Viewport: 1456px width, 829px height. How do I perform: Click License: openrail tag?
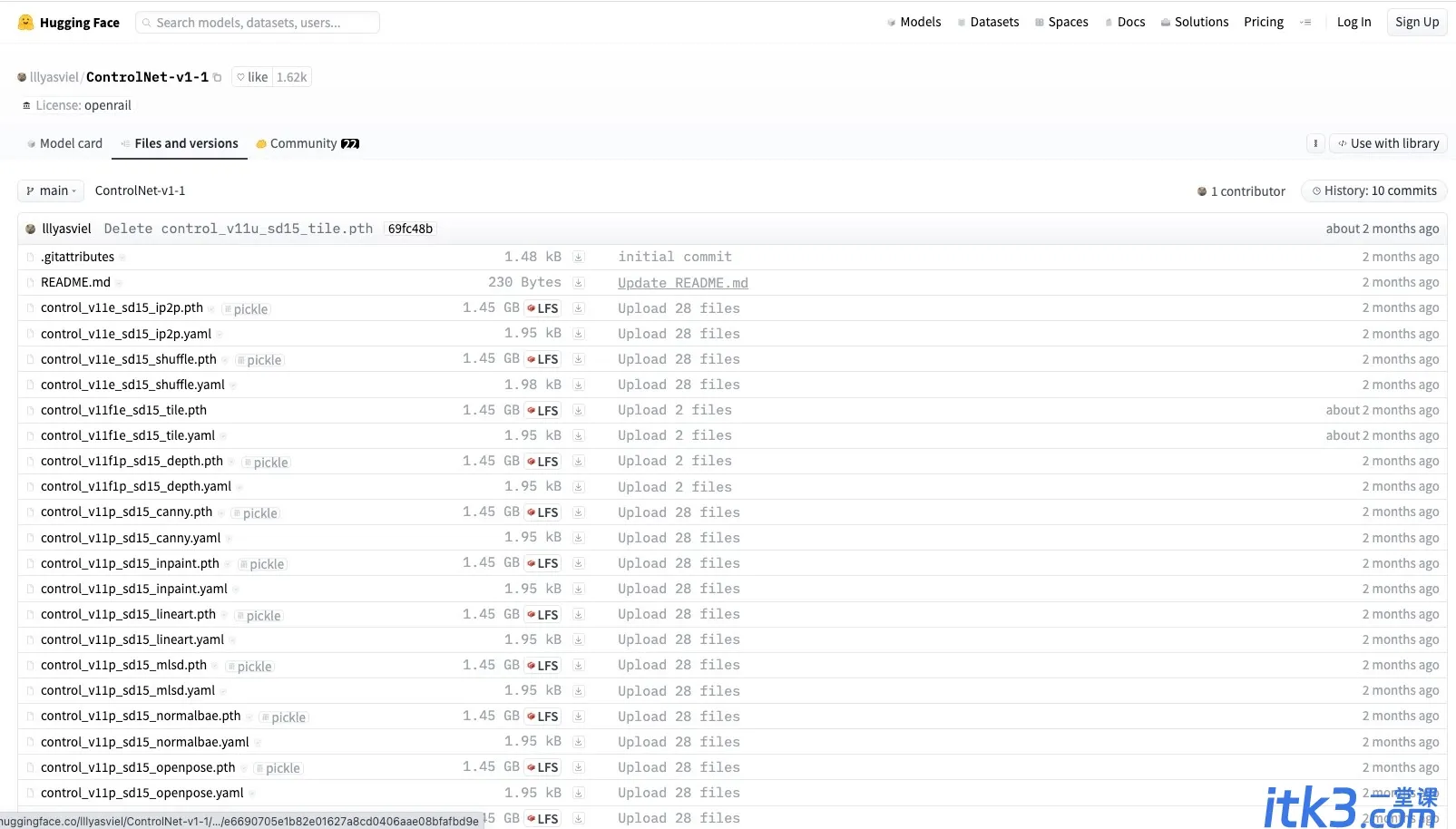[x=77, y=105]
